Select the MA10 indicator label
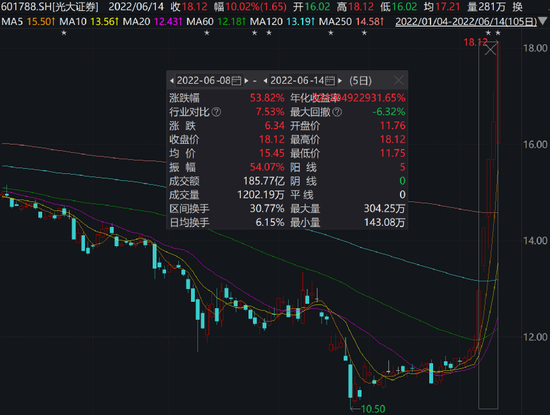 (x=73, y=22)
